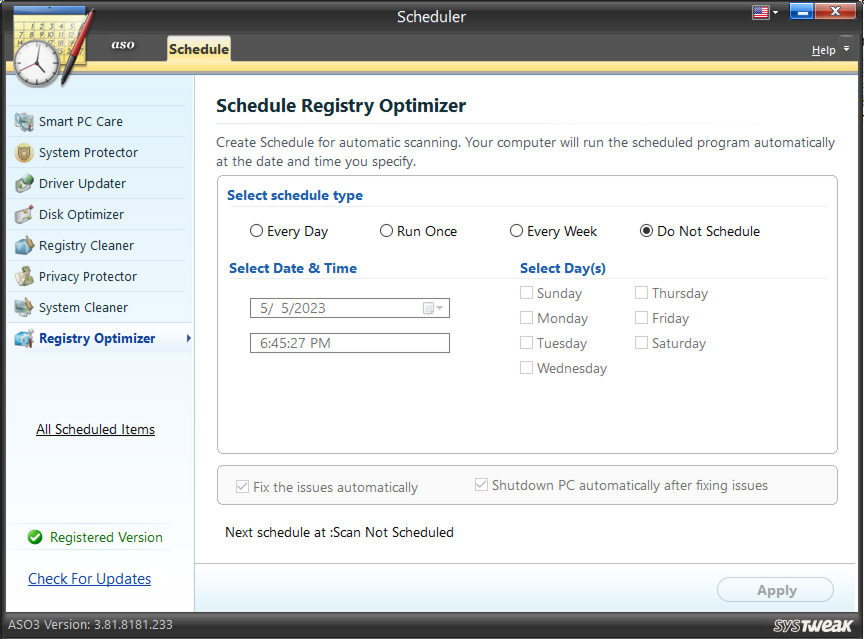This screenshot has height=639, width=864.
Task: Click the scheduled time field
Action: (349, 343)
